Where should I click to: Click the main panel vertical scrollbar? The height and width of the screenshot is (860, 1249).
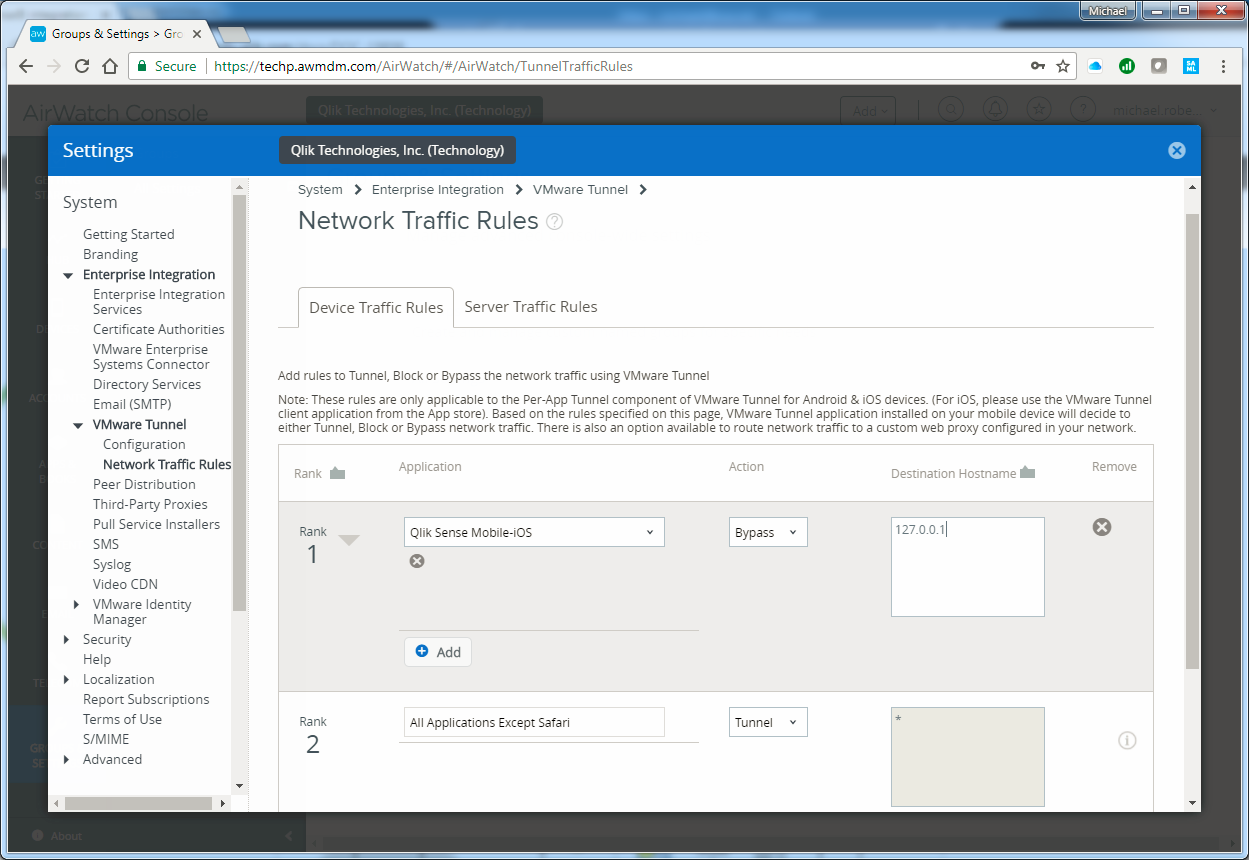click(1192, 440)
